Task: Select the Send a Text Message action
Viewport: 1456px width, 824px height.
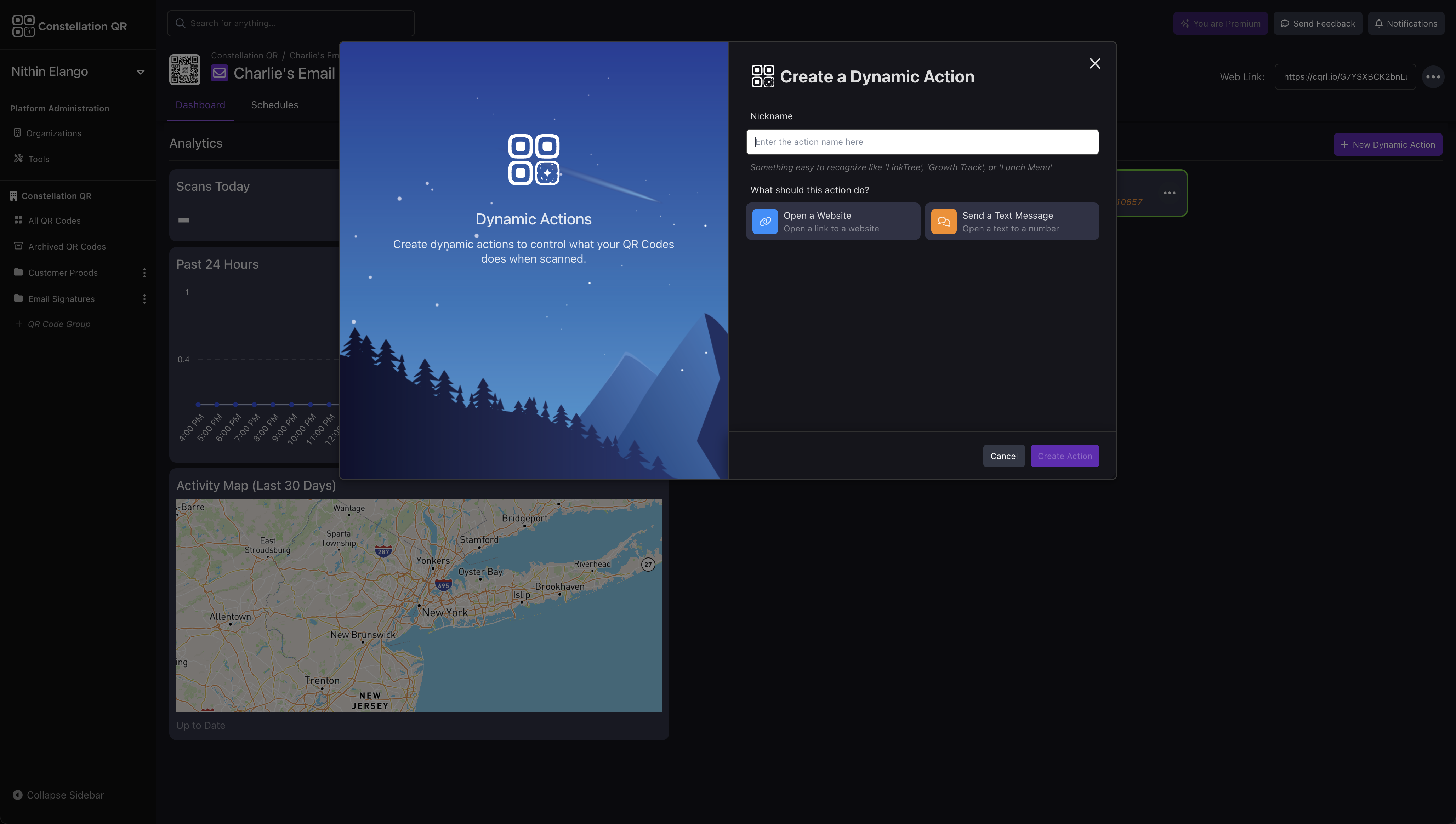Action: (1012, 221)
